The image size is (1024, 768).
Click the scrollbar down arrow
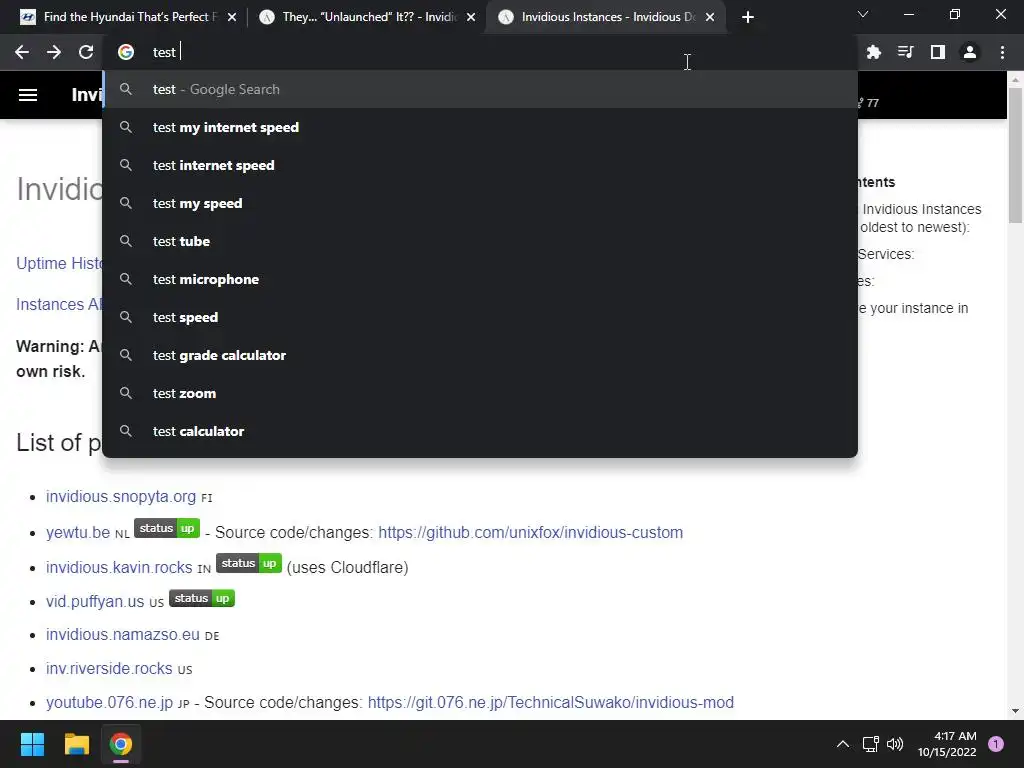click(1015, 711)
